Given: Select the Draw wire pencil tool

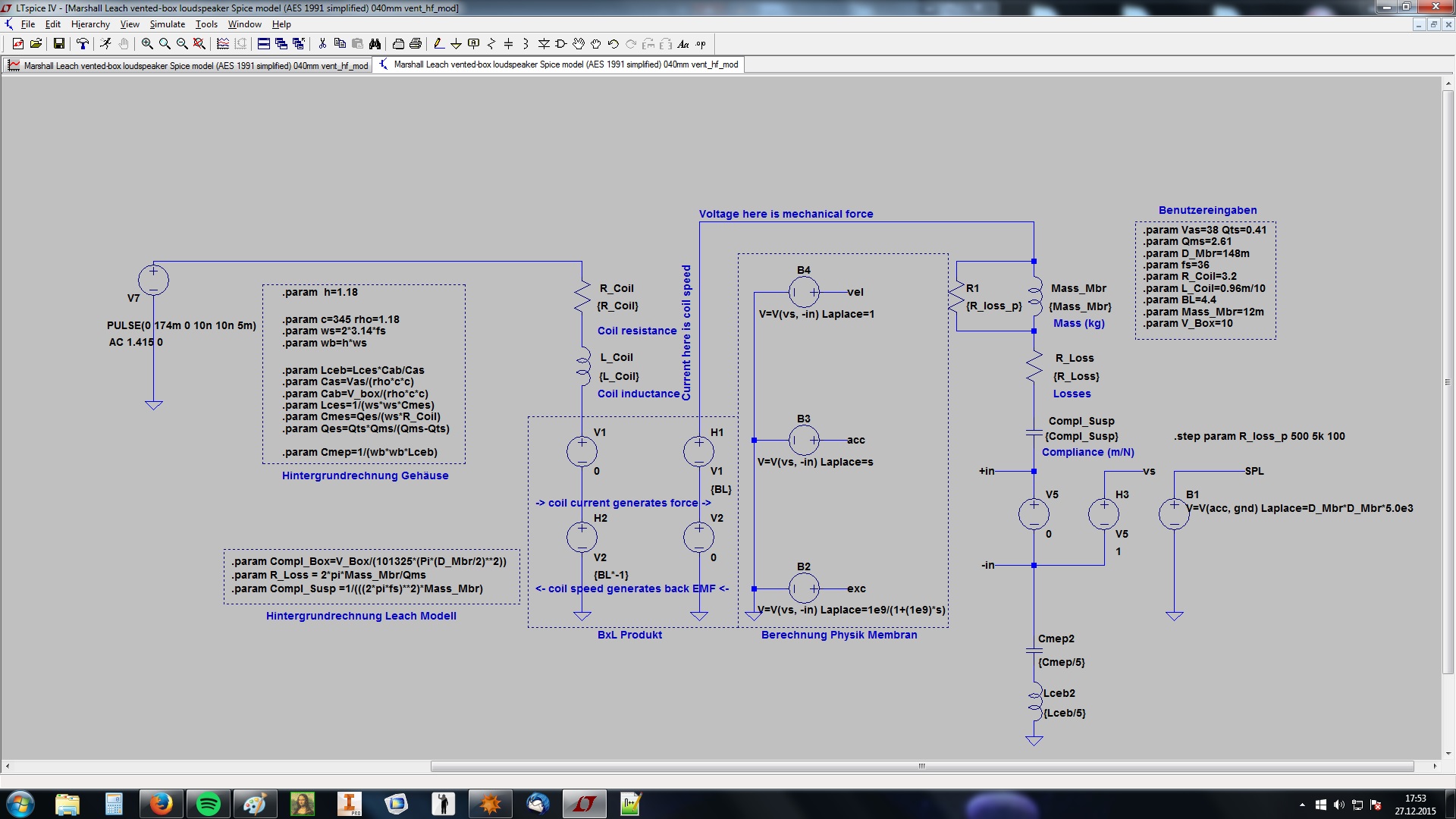Looking at the screenshot, I should point(438,44).
